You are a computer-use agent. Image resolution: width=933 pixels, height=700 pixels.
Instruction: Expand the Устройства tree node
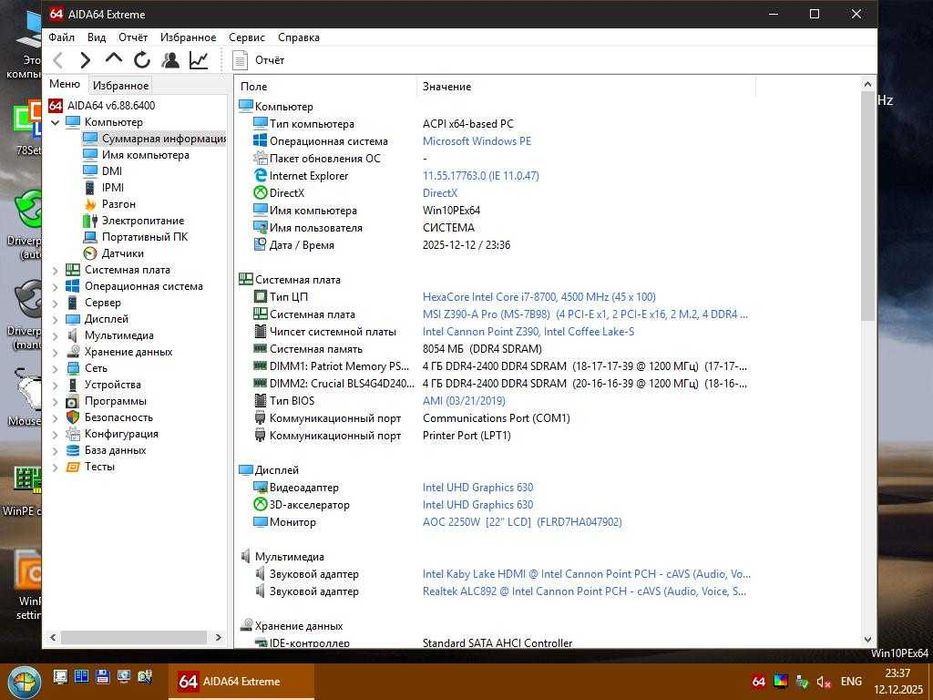click(x=55, y=385)
